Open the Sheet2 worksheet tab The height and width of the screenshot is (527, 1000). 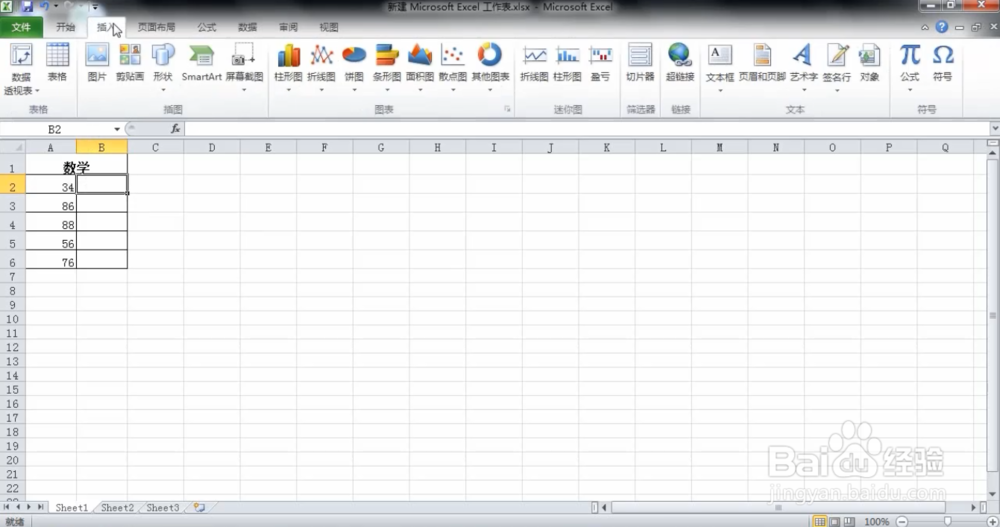pos(117,508)
